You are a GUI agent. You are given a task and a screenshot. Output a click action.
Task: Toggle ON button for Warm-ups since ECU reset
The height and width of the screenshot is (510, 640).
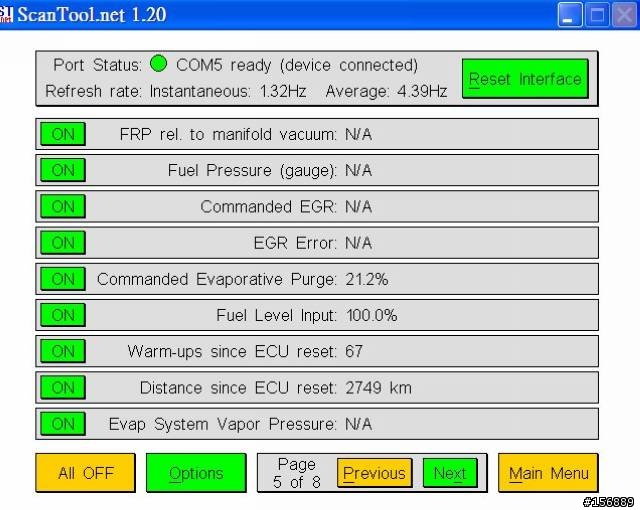click(63, 351)
